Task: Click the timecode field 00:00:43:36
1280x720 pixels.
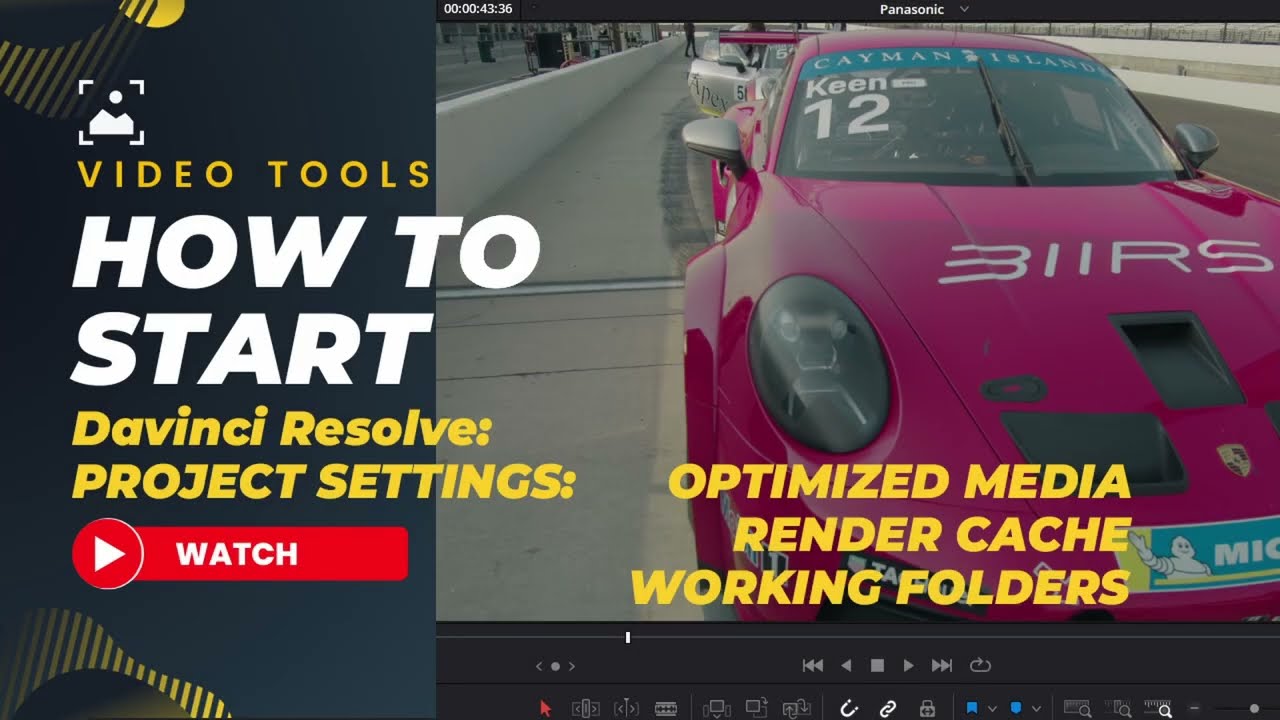Action: pos(478,9)
